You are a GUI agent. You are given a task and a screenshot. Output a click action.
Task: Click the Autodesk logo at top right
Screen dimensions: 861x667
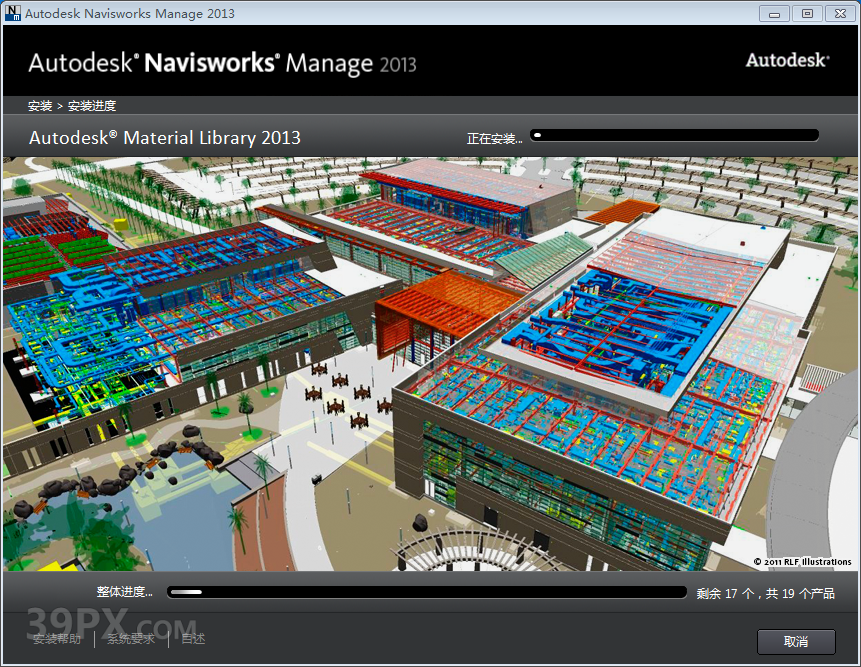(787, 60)
